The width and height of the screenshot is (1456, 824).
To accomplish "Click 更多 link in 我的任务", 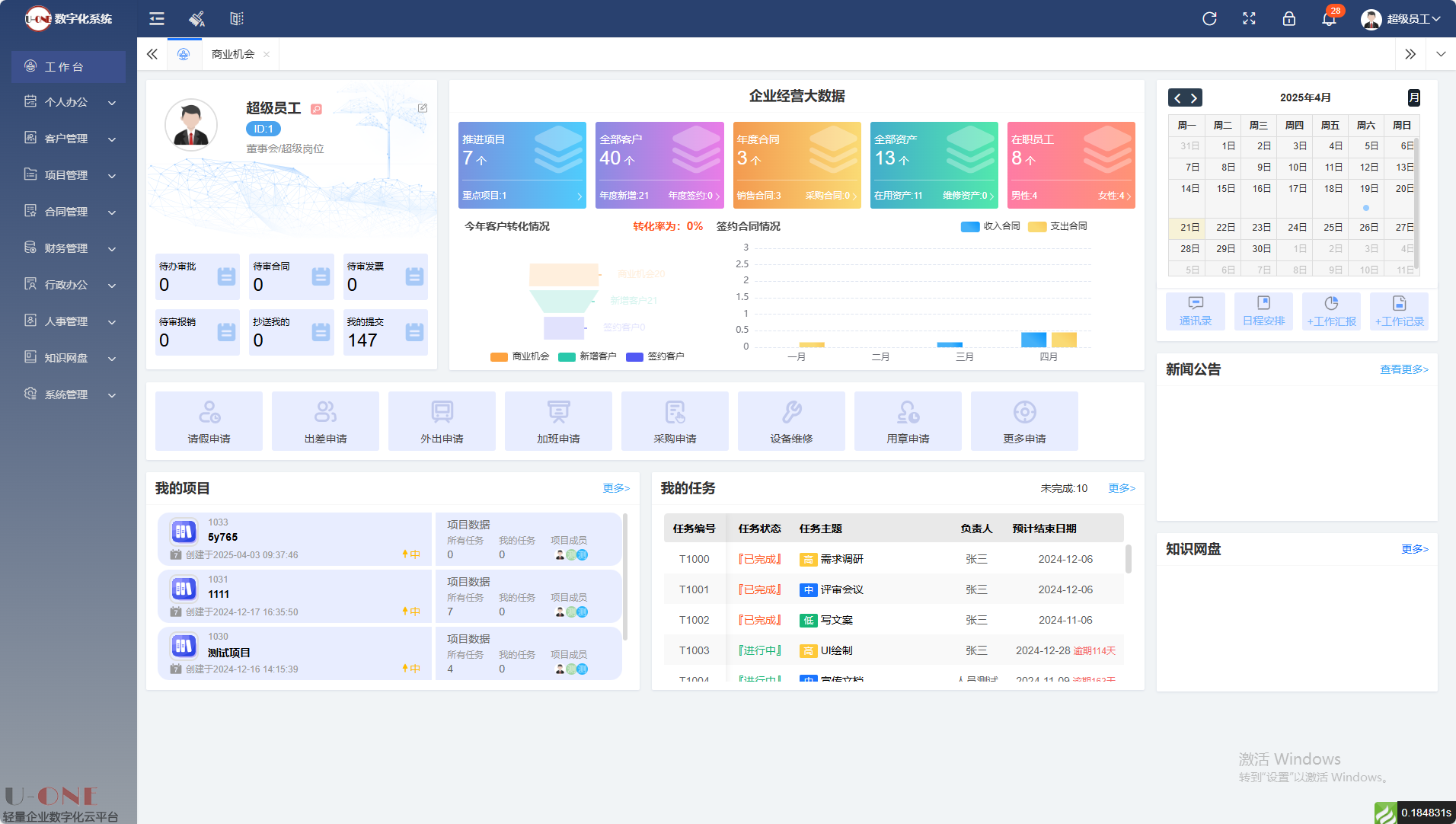I will pyautogui.click(x=1122, y=488).
